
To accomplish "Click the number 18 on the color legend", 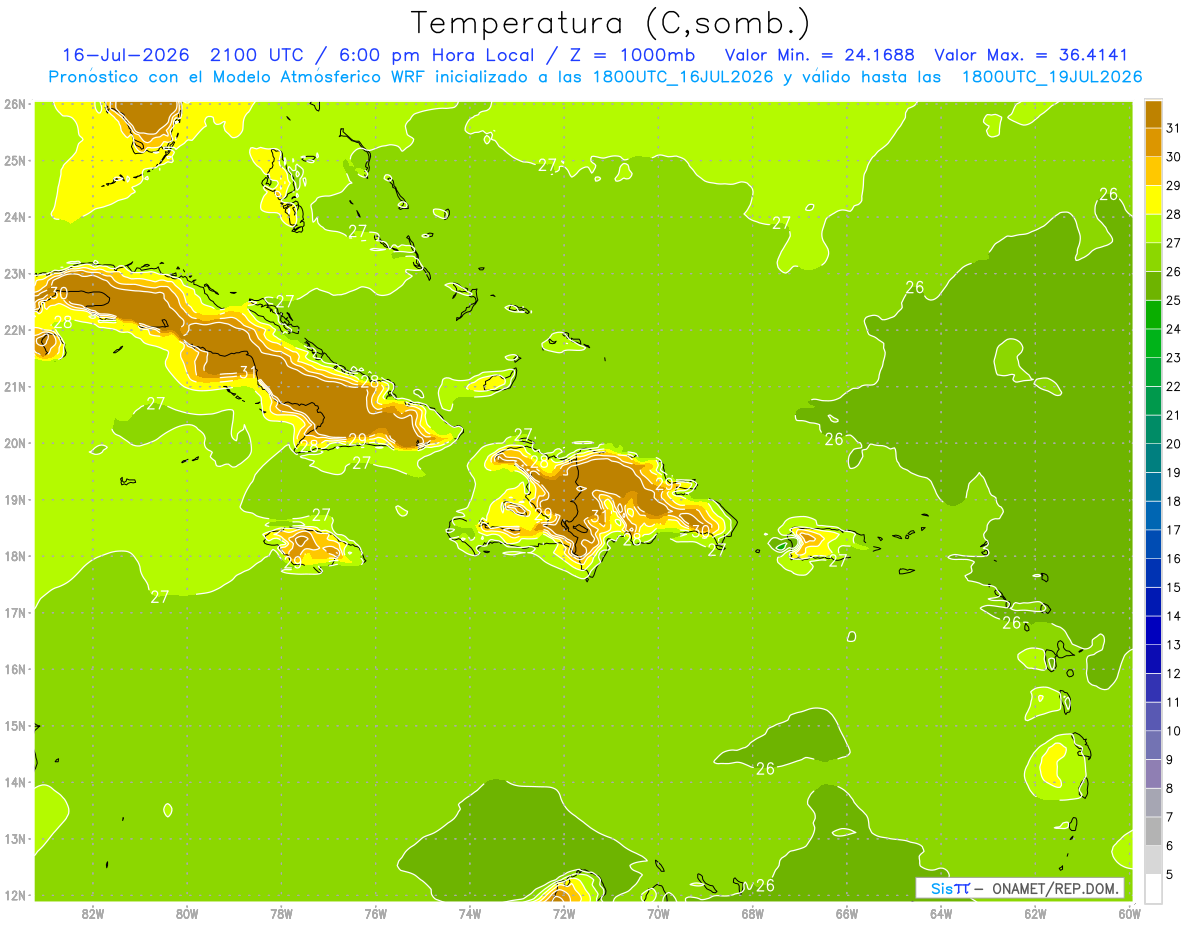I will pyautogui.click(x=1173, y=501).
